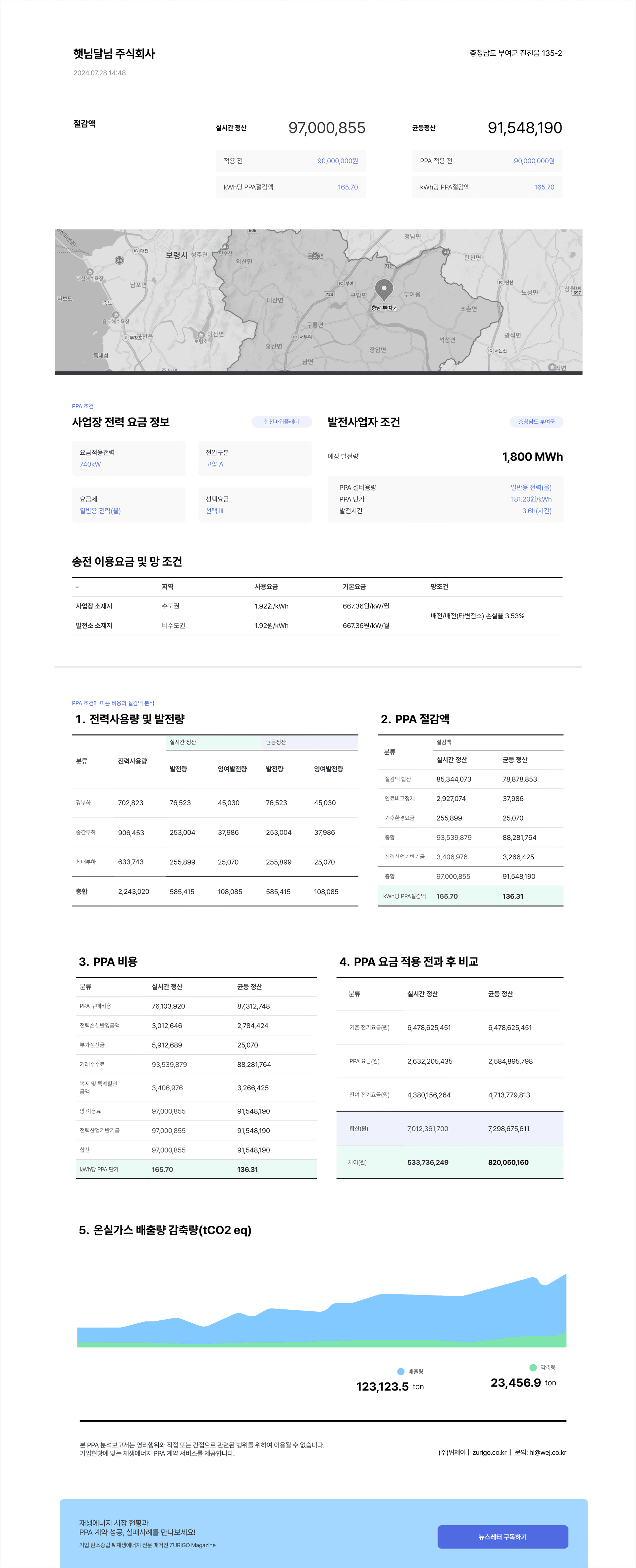This screenshot has width=636, height=1568.
Task: Click the 잔여 전기요금 value 4,380,156,264
Action: coord(429,1095)
